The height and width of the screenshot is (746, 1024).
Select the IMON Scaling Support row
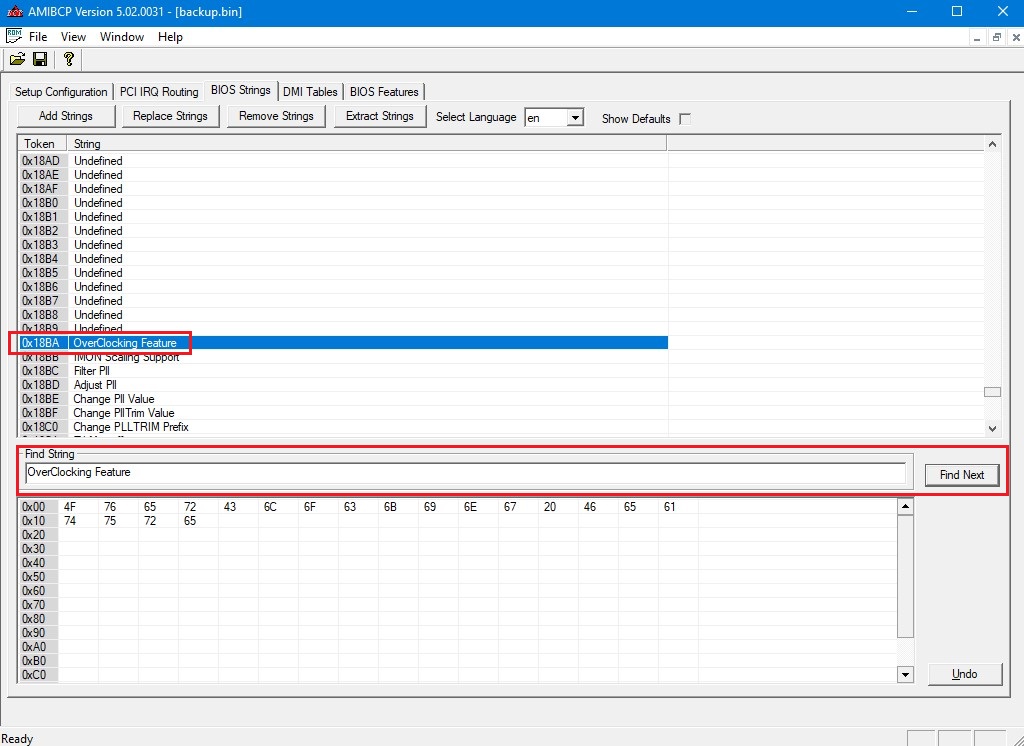344,357
